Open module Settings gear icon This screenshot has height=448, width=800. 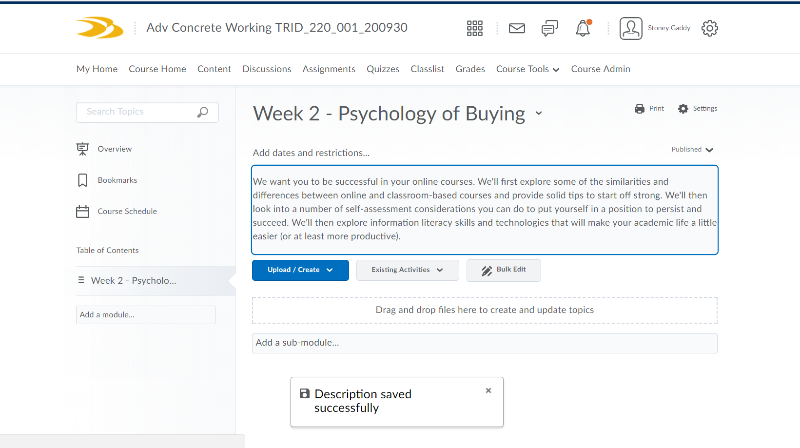(x=684, y=108)
